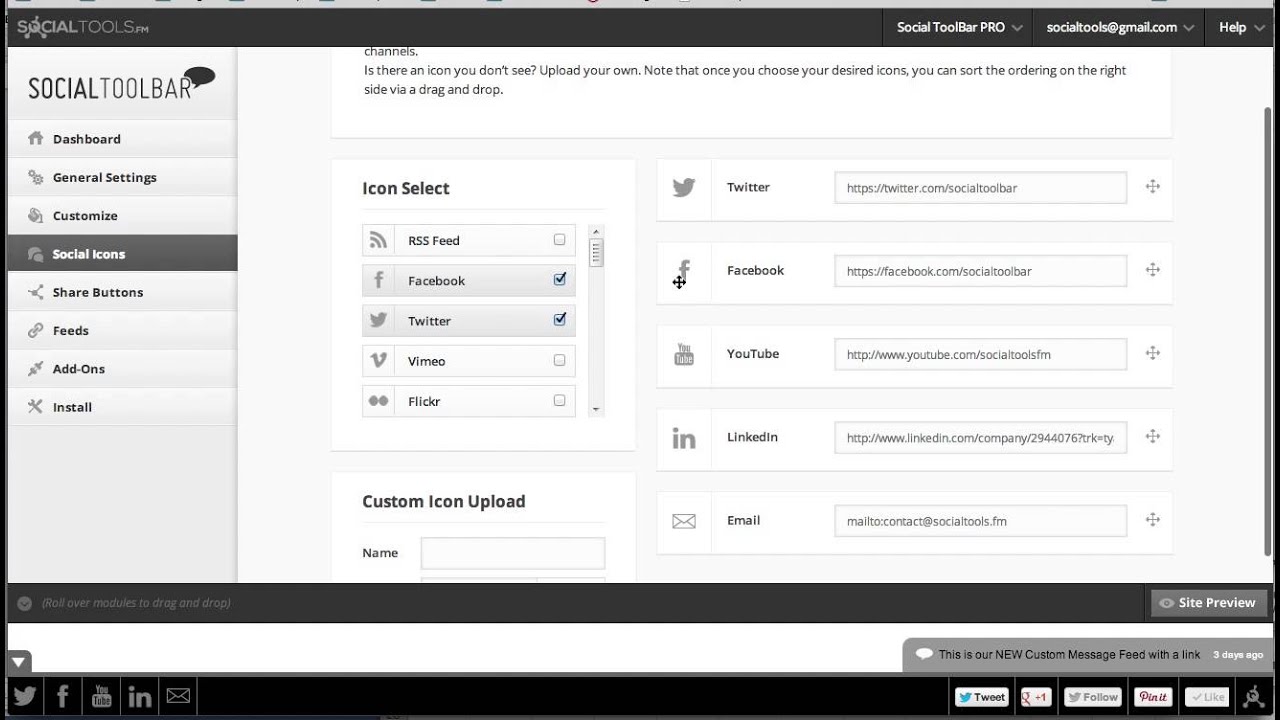Expand the Social ToolBar PRO dropdown
This screenshot has height=720, width=1280.
point(959,27)
